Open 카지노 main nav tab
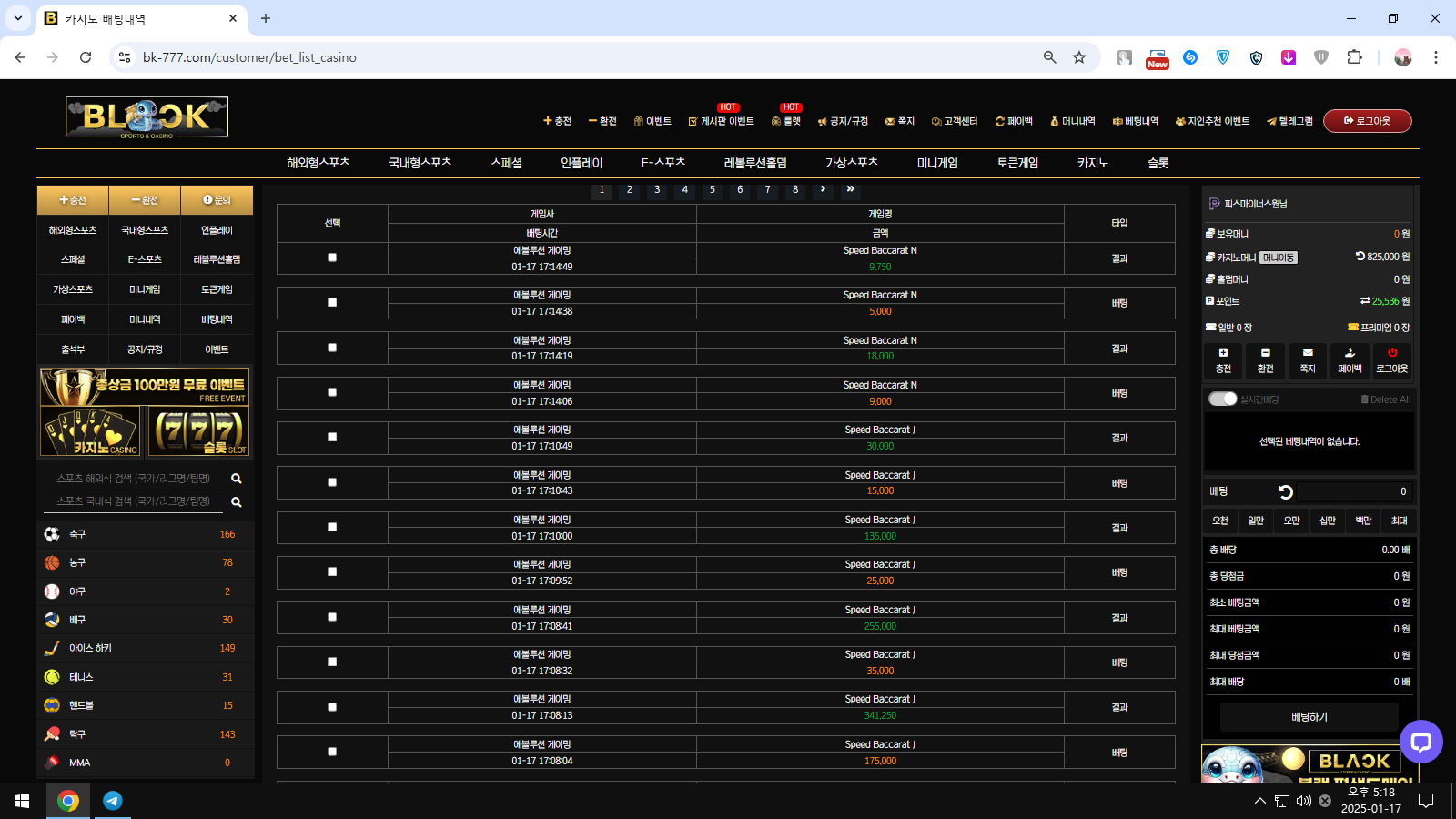 pyautogui.click(x=1093, y=163)
